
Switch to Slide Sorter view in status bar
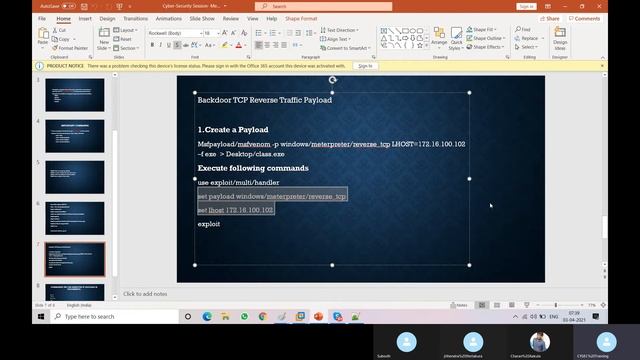point(497,305)
